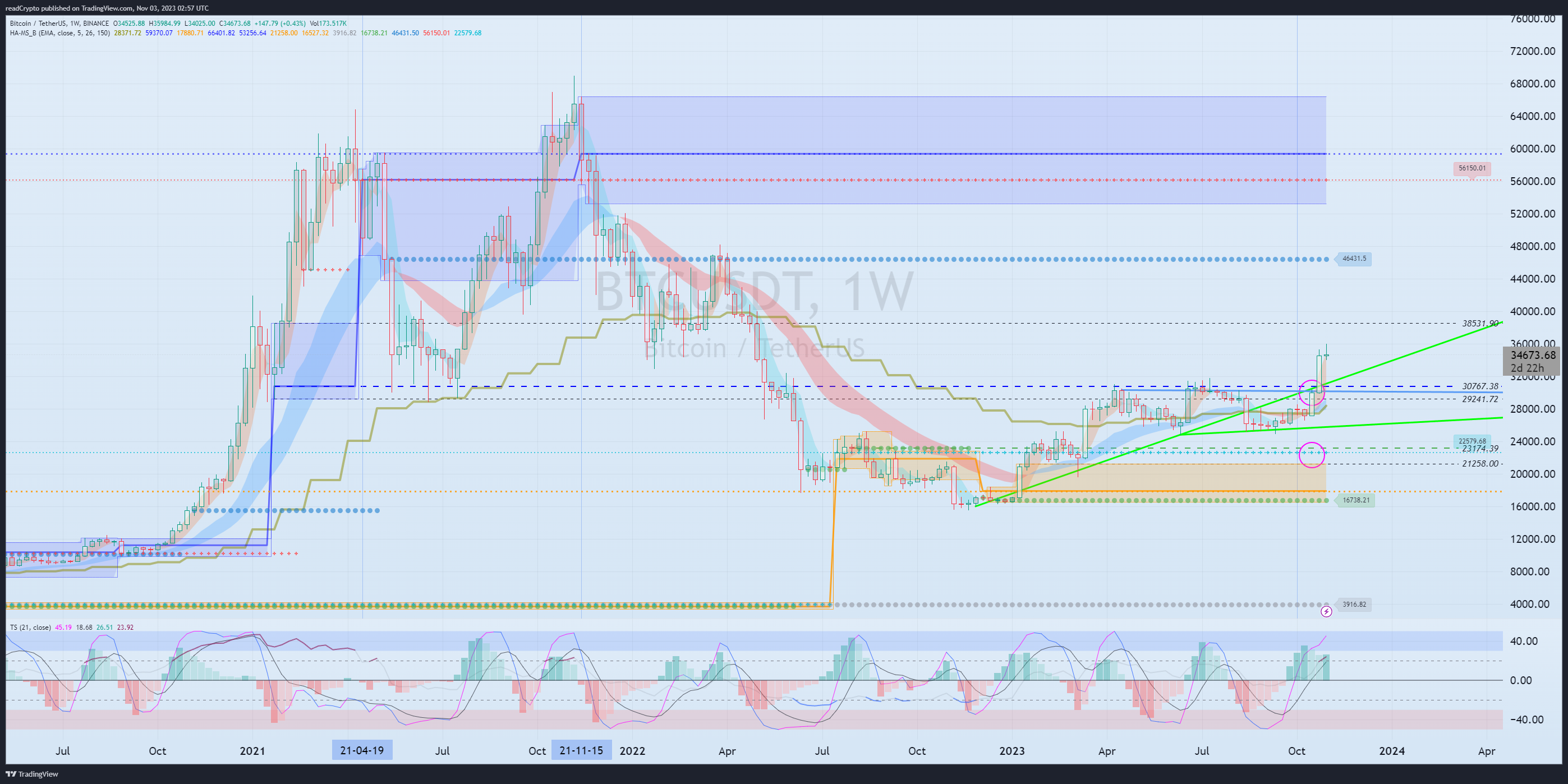
Task: Click the 21-11-15 date label on time axis
Action: (581, 750)
